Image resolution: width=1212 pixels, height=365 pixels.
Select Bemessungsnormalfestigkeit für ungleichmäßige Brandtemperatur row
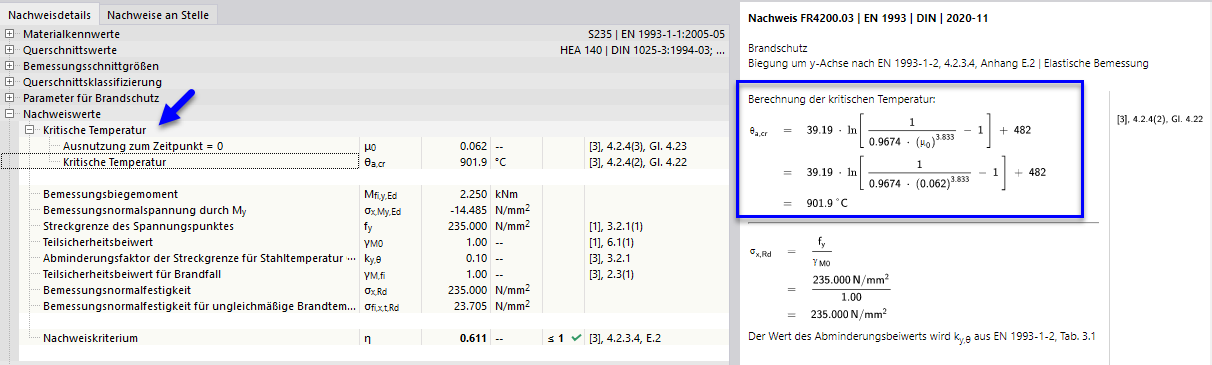point(367,306)
